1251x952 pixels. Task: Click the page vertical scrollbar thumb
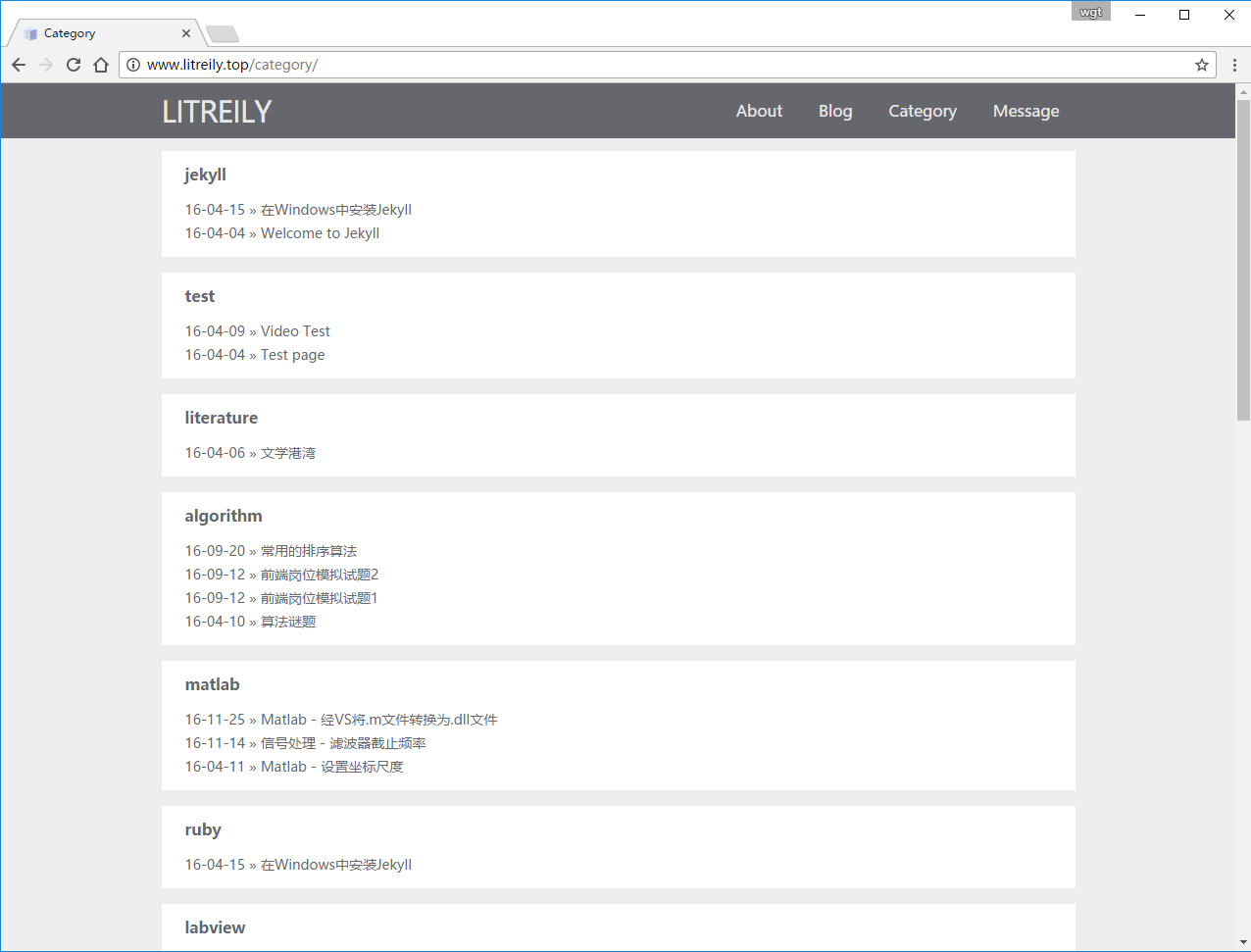point(1243,260)
